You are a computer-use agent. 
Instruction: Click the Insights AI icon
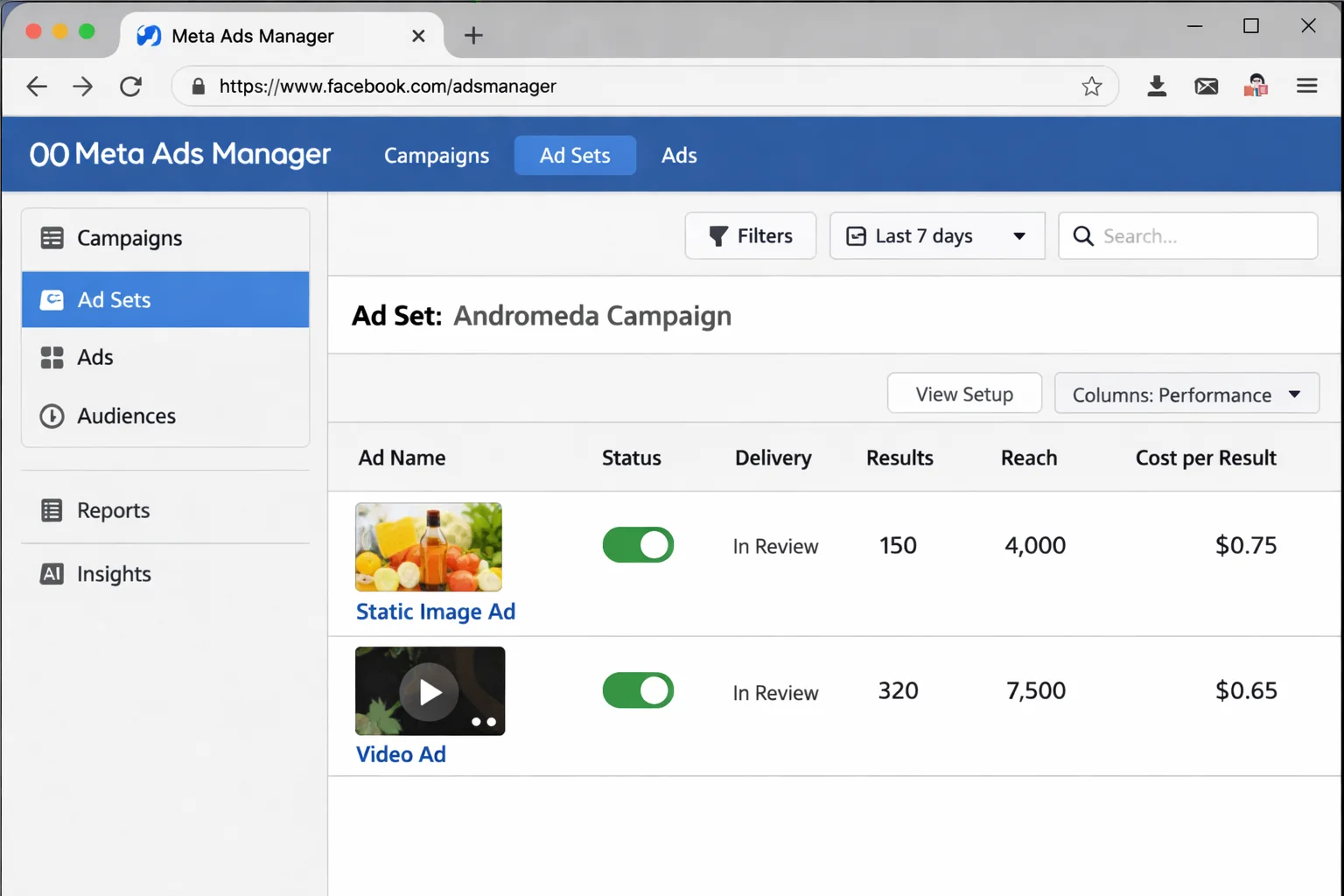[x=52, y=574]
